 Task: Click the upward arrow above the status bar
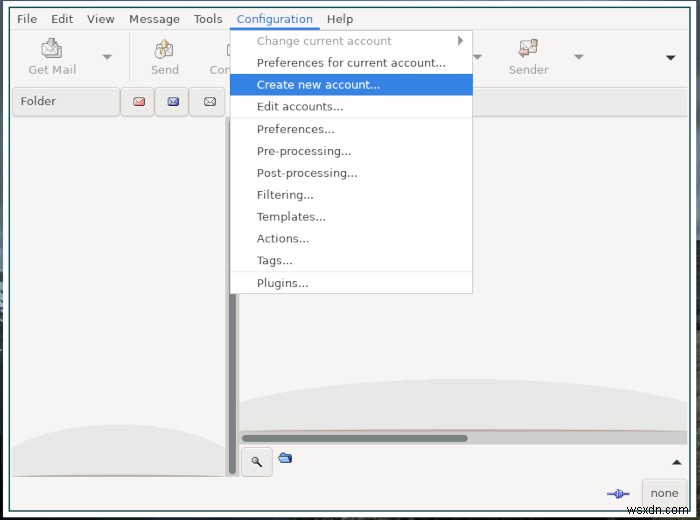(x=677, y=462)
